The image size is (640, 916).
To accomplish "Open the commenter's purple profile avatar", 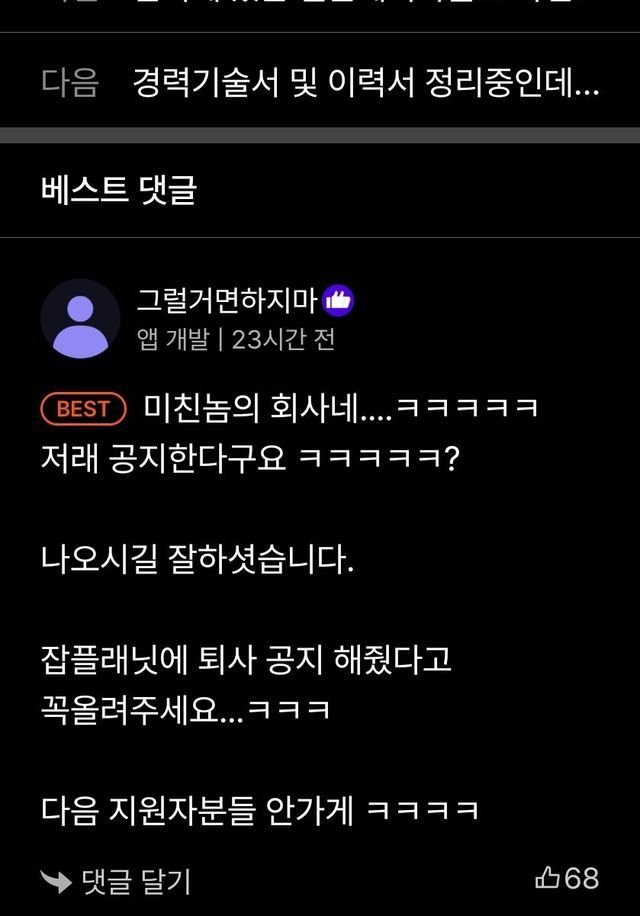I will [81, 319].
